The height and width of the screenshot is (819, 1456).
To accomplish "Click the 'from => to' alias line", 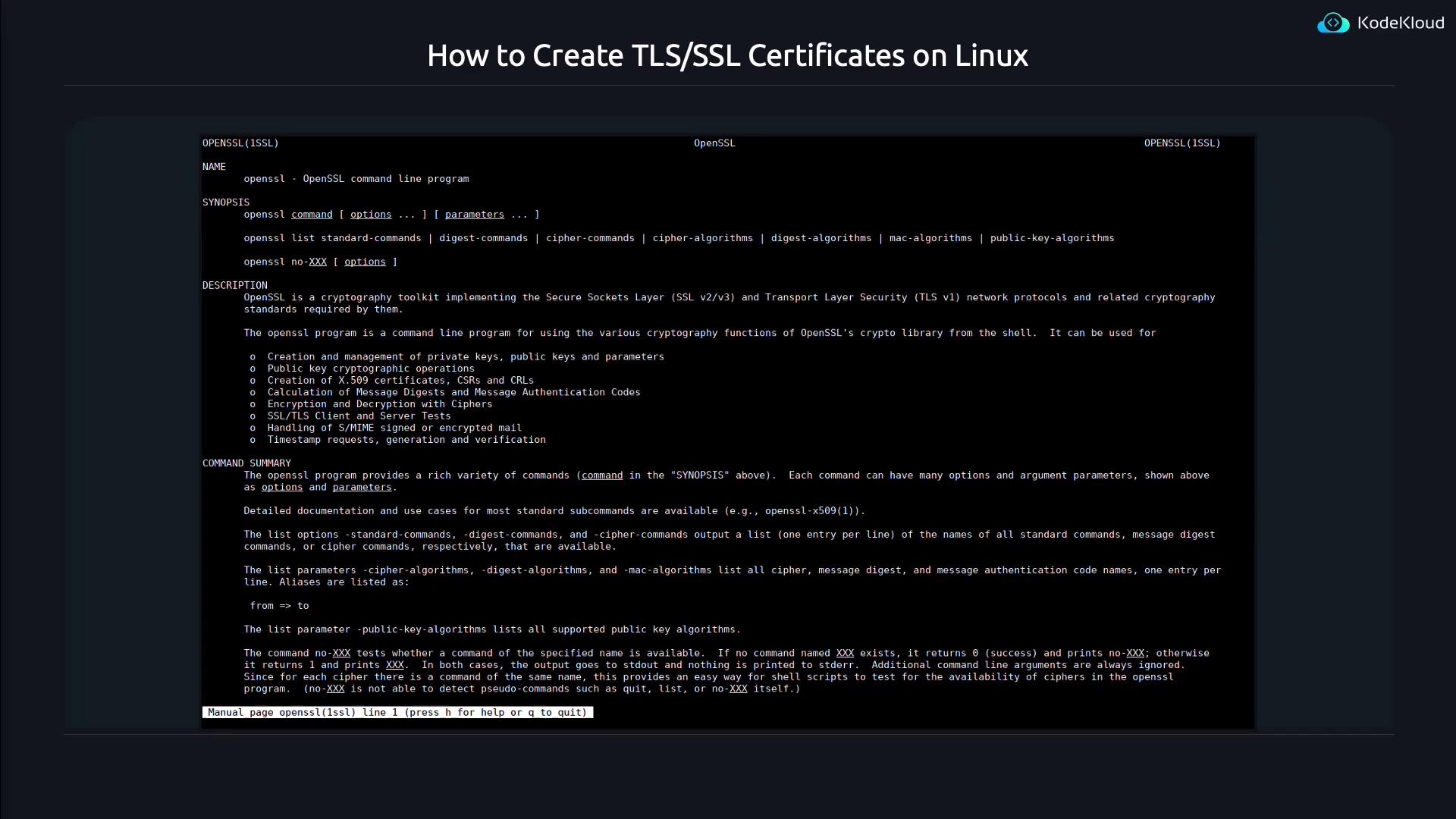I will point(279,606).
